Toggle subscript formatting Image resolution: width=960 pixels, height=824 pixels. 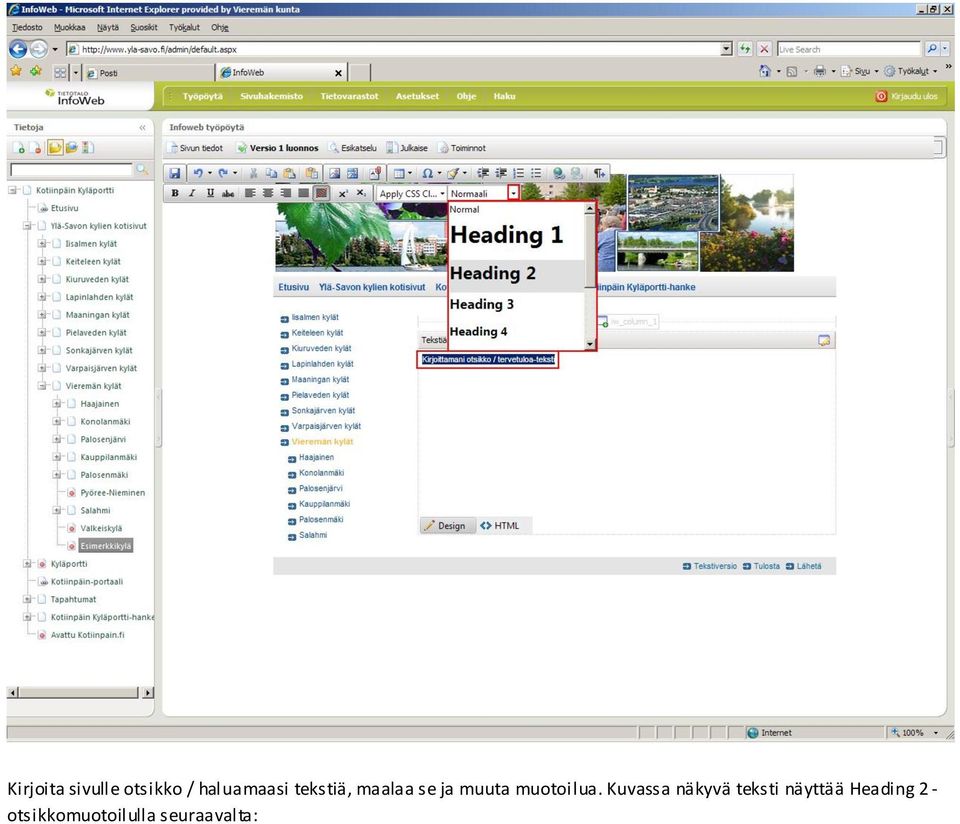[x=361, y=193]
